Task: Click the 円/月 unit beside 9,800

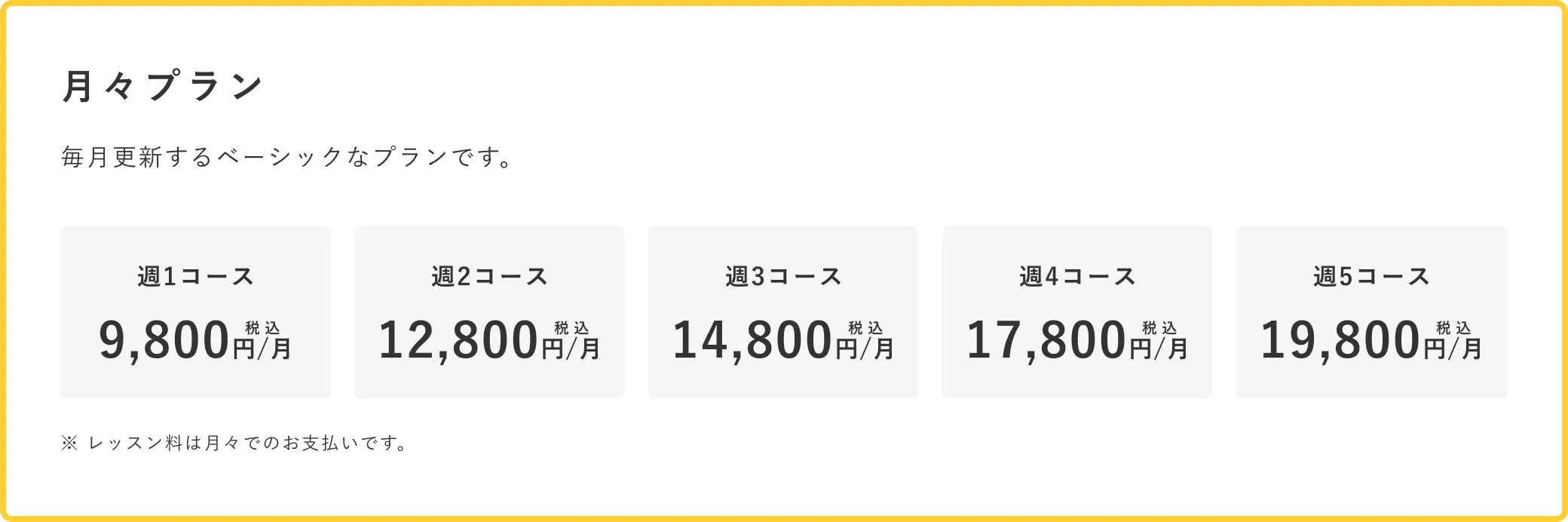Action: [x=262, y=349]
